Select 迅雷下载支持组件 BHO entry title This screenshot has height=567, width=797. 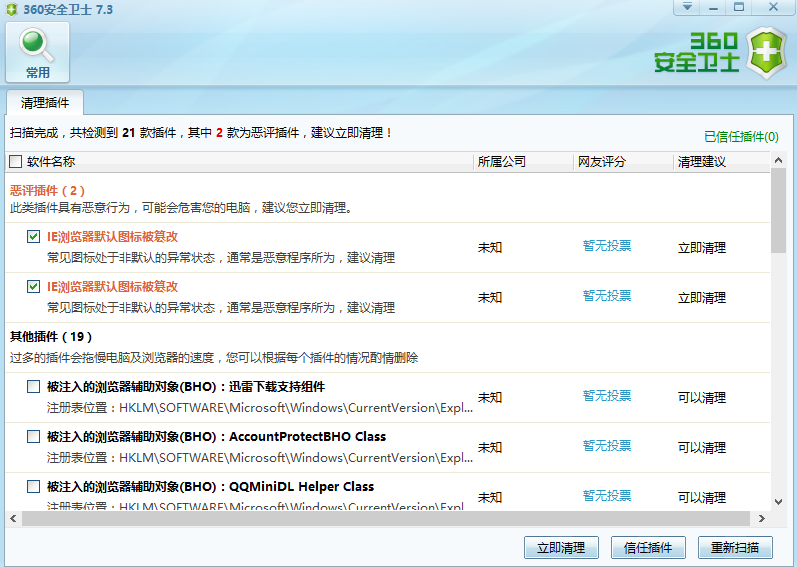[x=186, y=387]
